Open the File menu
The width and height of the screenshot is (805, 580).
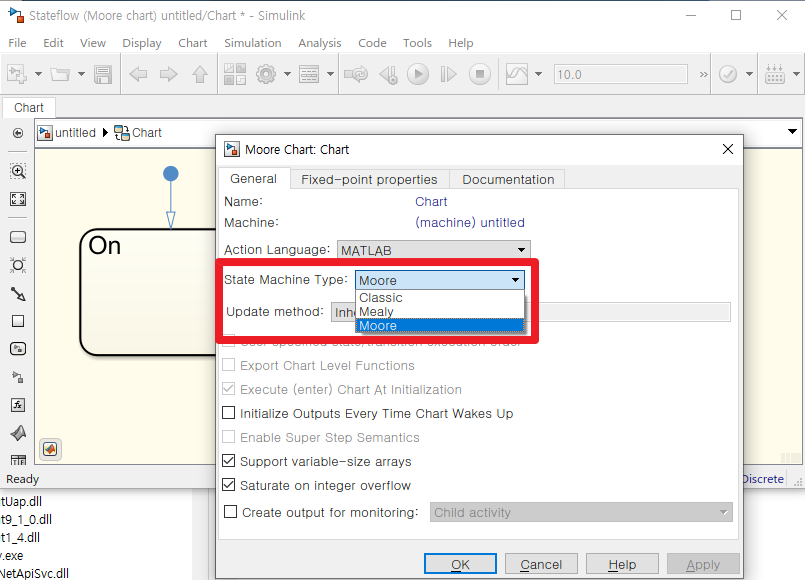pyautogui.click(x=17, y=43)
